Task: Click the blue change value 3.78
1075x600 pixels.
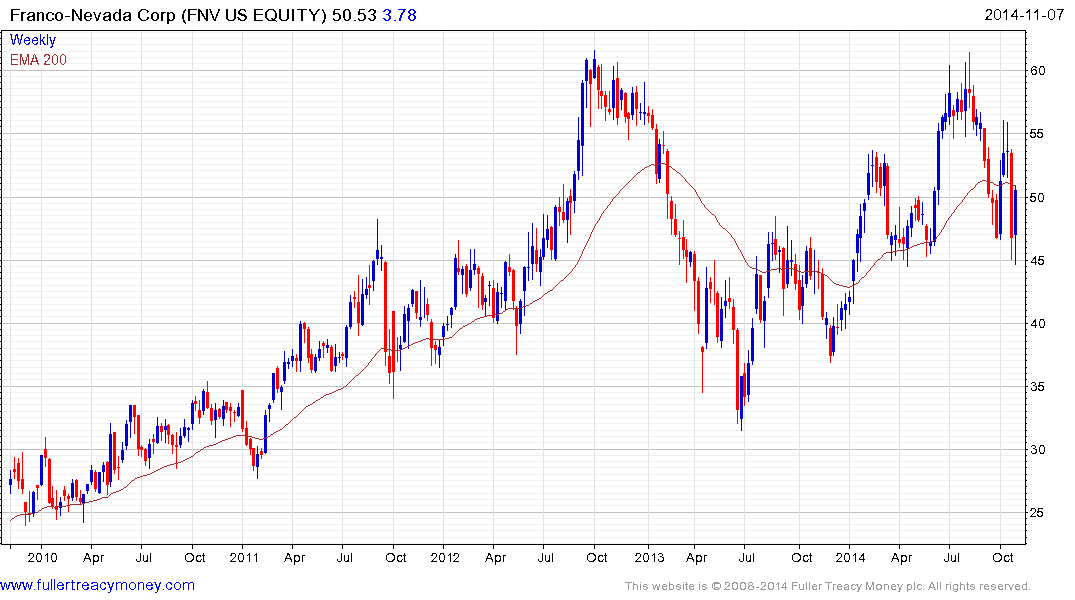Action: [x=399, y=15]
